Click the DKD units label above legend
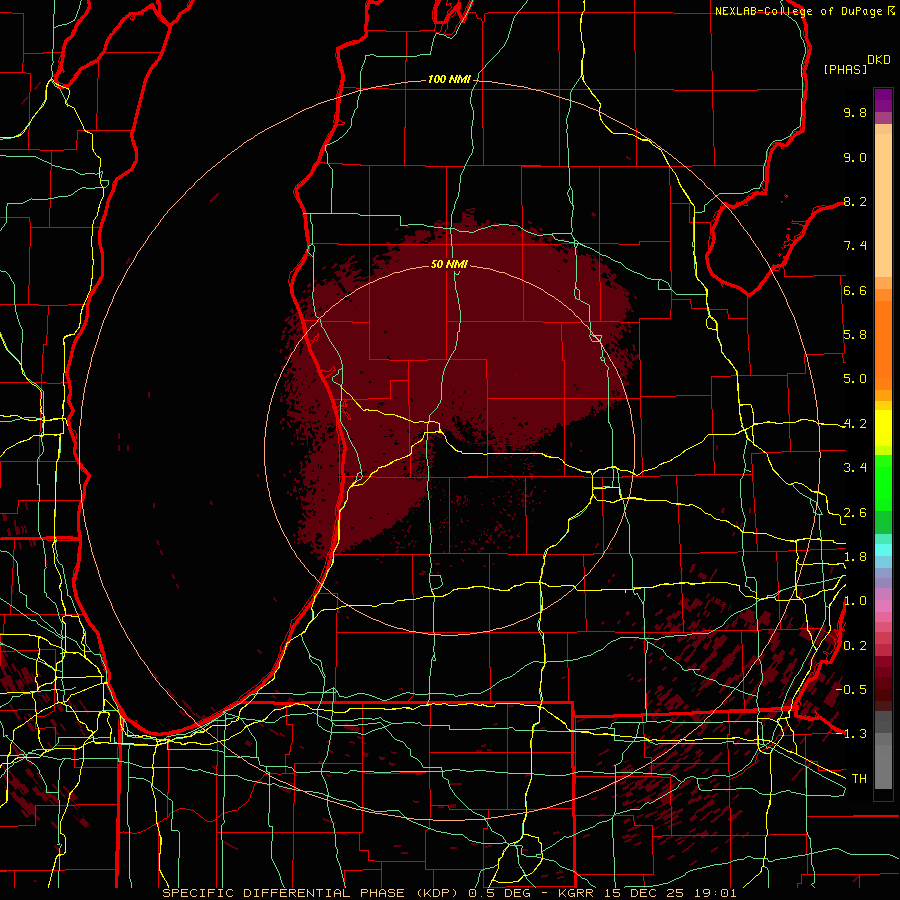The image size is (900, 900). point(879,60)
